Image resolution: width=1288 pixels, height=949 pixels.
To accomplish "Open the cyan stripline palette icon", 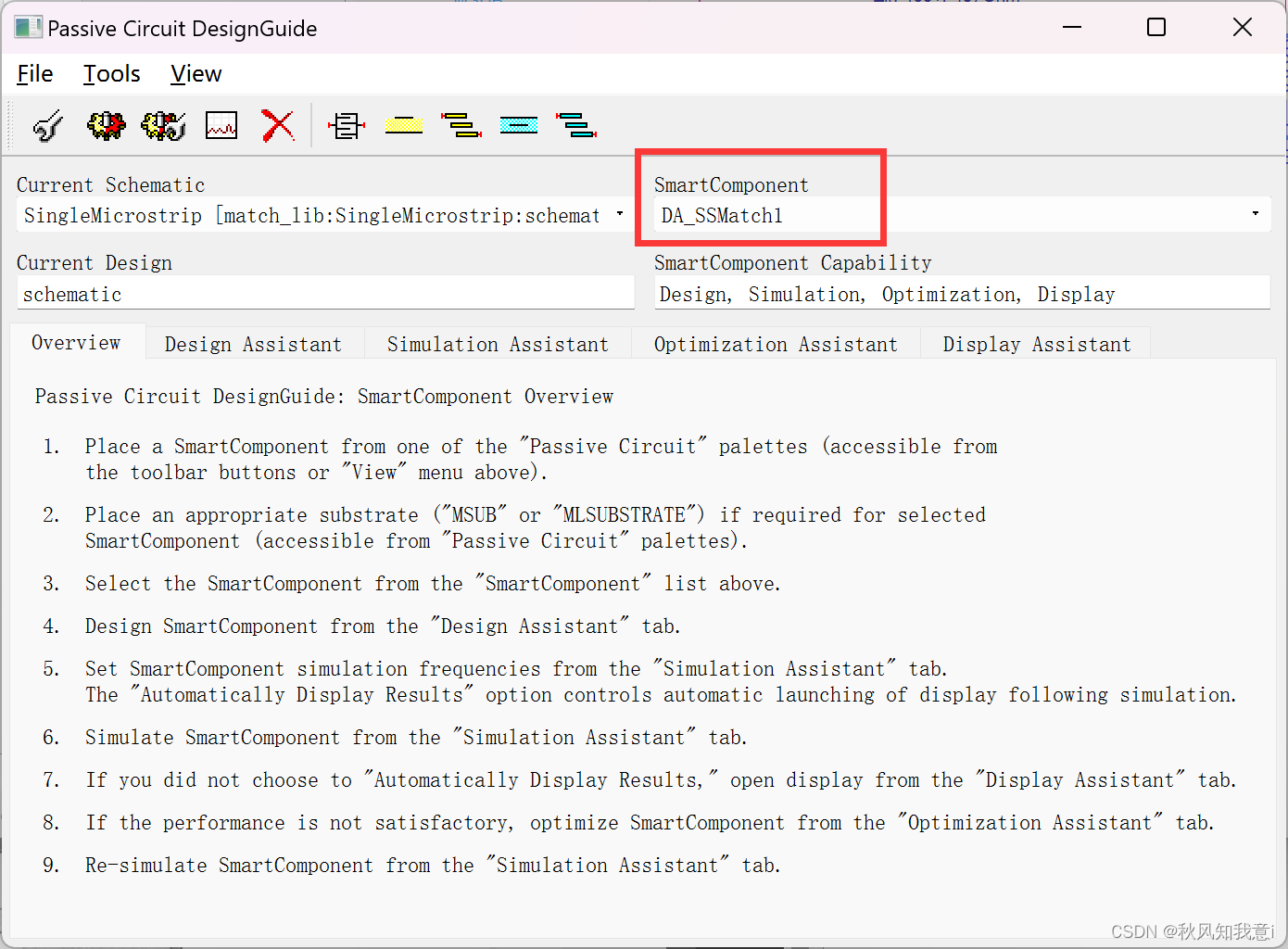I will click(519, 125).
